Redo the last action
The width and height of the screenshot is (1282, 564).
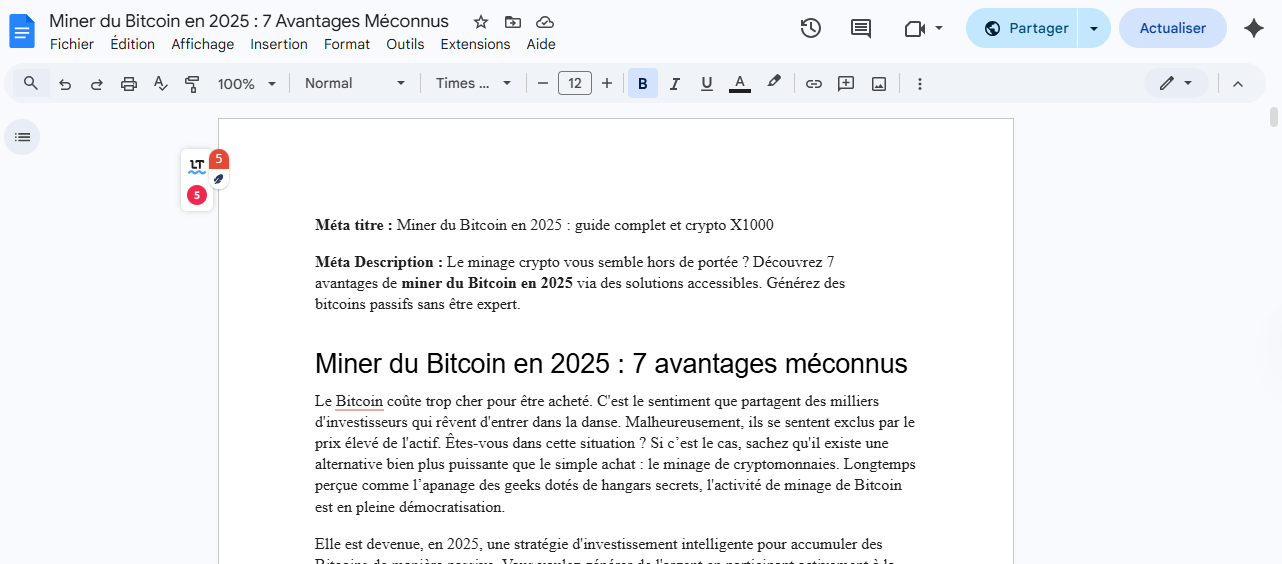click(x=97, y=84)
